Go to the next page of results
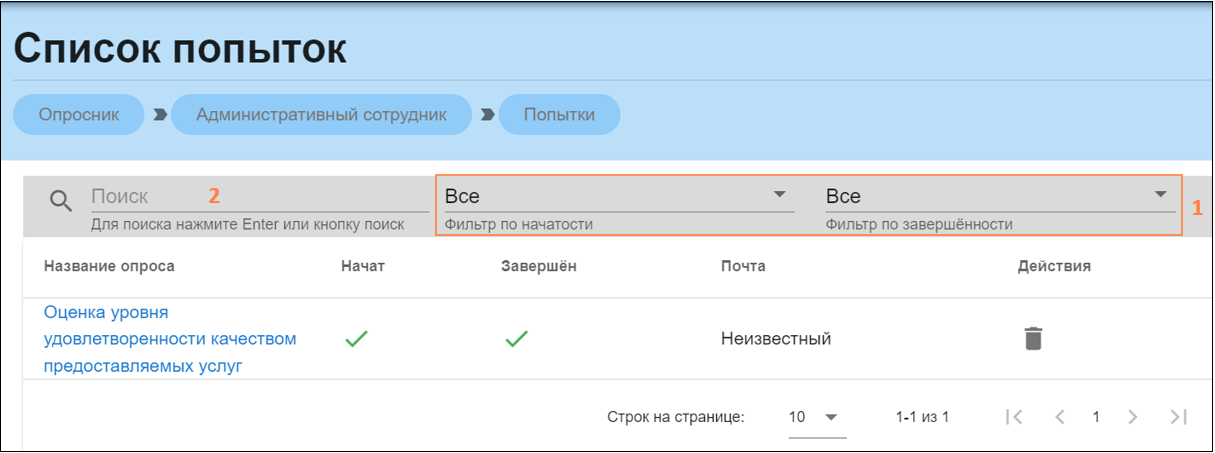 pyautogui.click(x=1132, y=417)
